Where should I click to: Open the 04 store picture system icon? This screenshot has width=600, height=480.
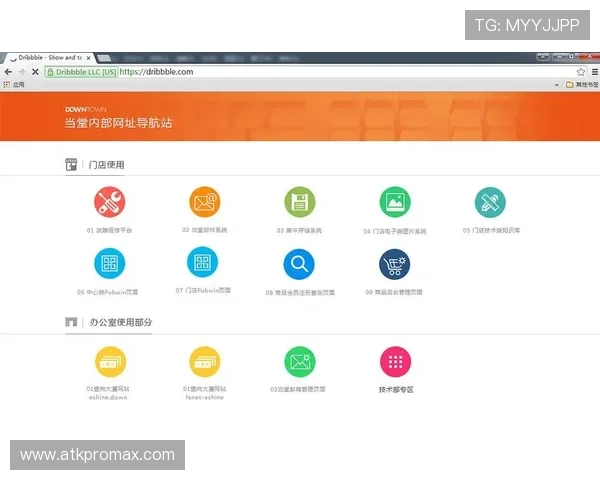coord(395,202)
